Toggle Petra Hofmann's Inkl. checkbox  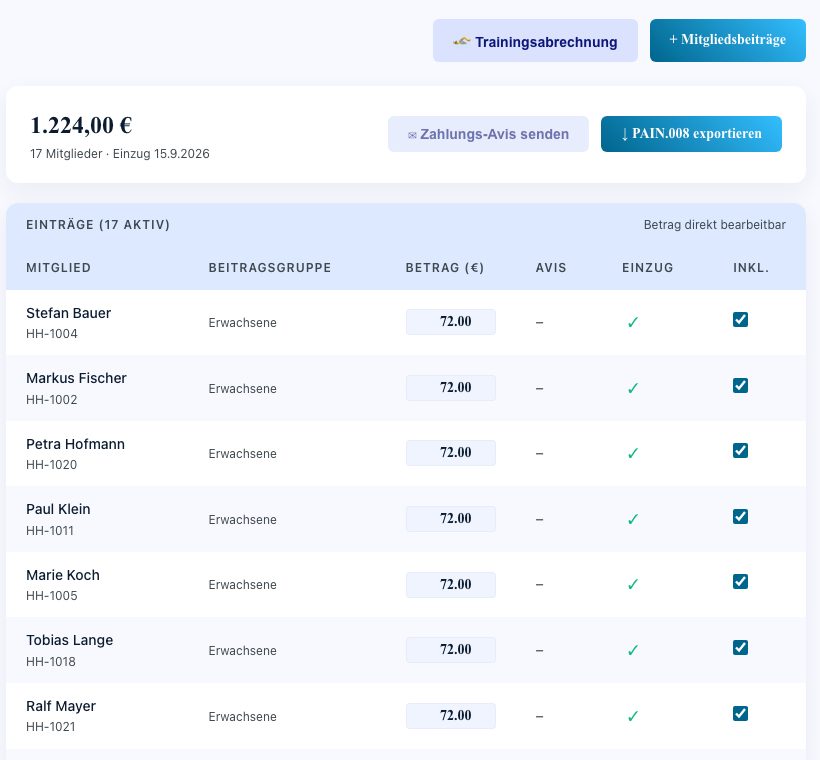click(x=740, y=450)
